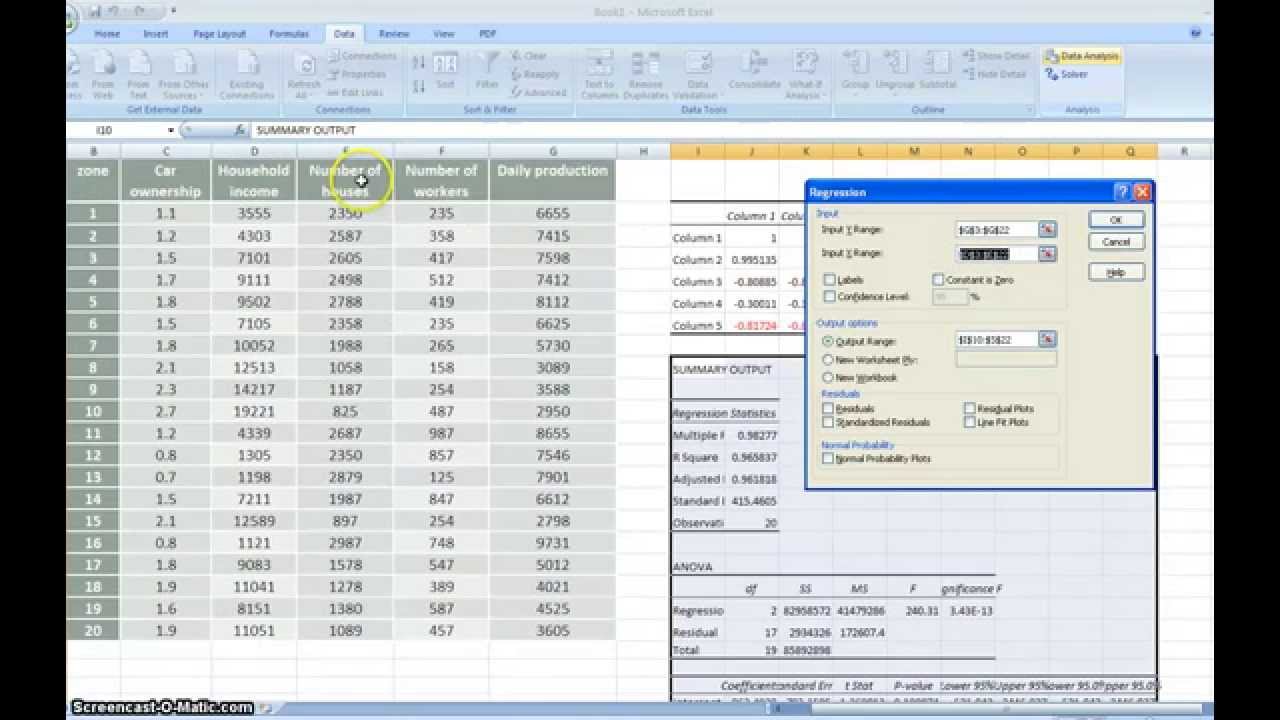Screen dimensions: 1280x720
Task: Open the View ribbon tab
Action: [444, 34]
